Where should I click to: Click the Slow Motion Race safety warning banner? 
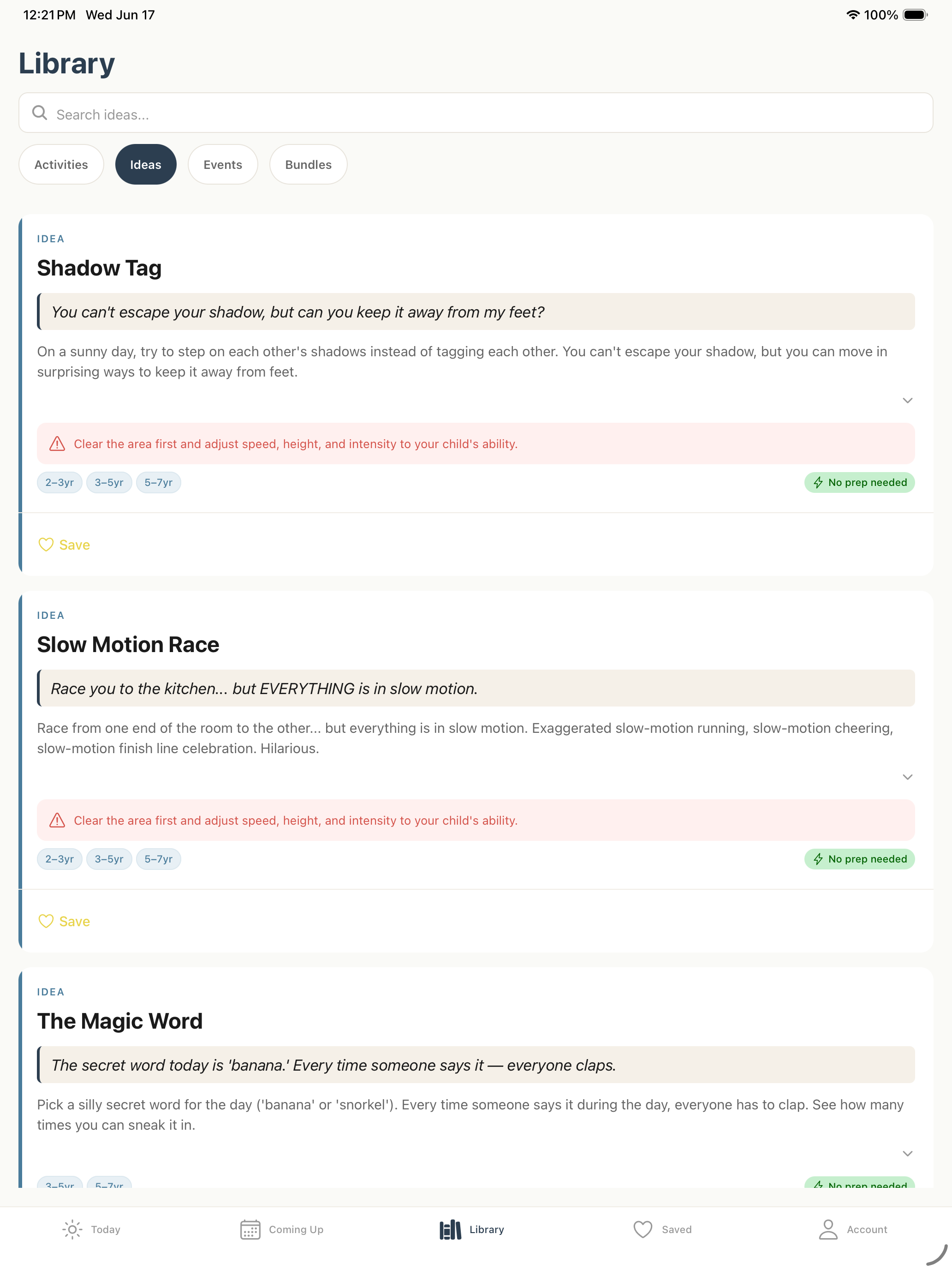(476, 821)
